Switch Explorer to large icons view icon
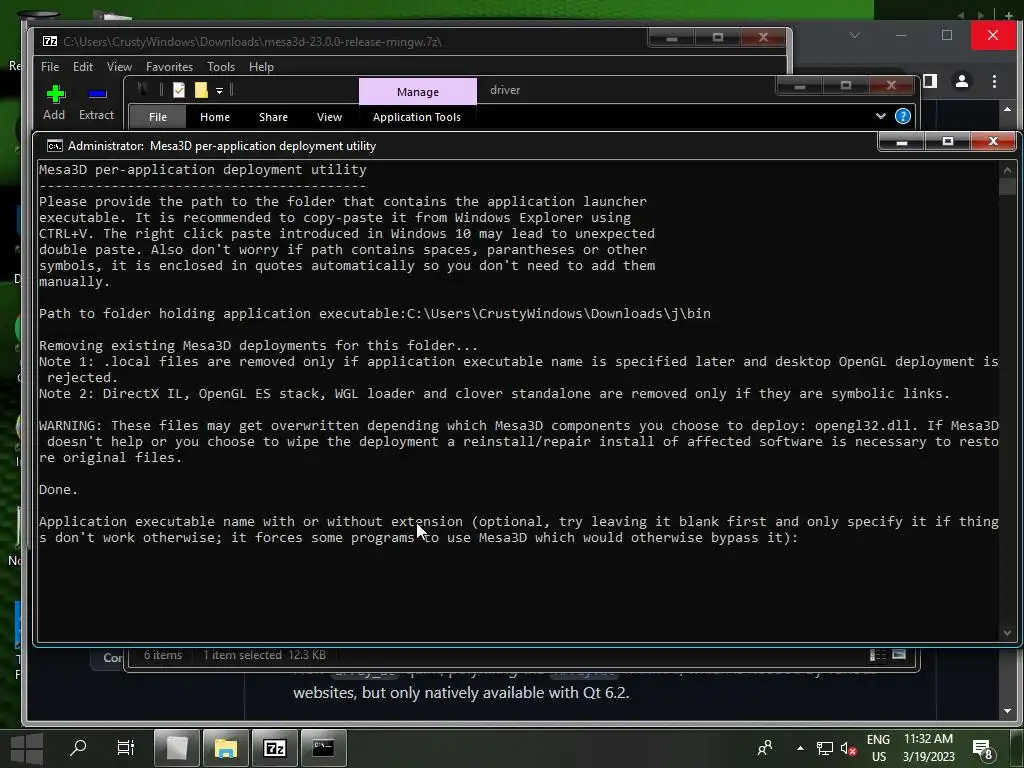The width and height of the screenshot is (1024, 768). point(899,654)
